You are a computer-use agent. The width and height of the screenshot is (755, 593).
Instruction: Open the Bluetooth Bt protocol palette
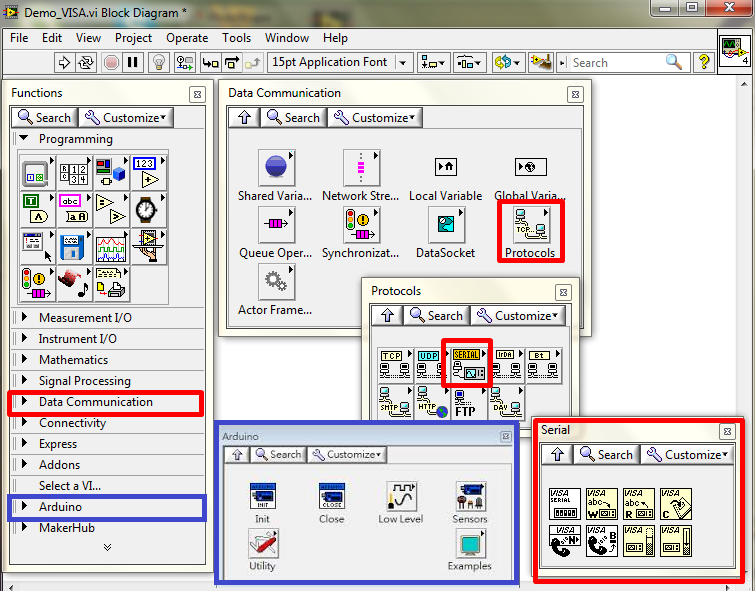click(x=544, y=365)
